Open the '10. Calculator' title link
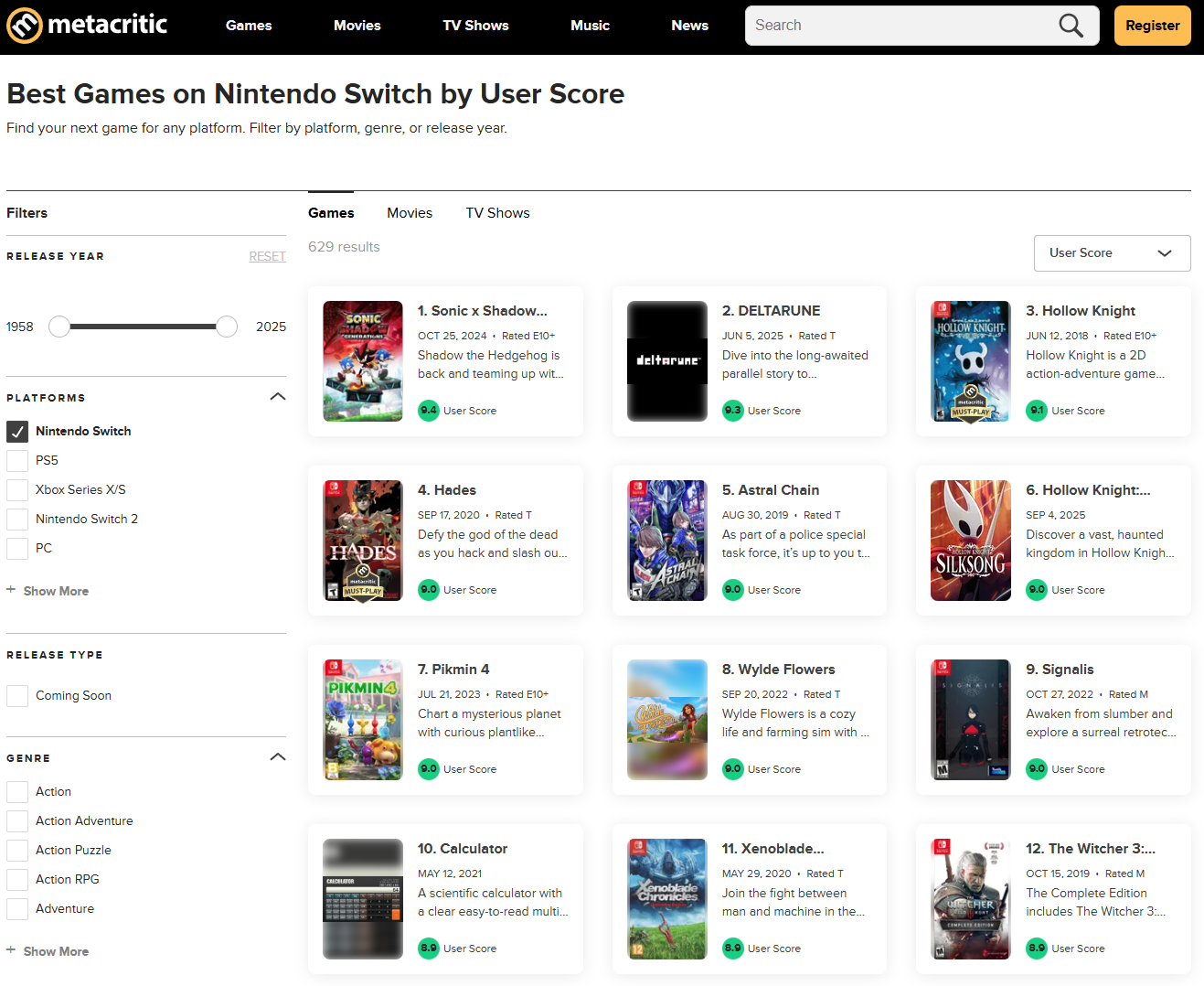The height and width of the screenshot is (986, 1204). point(463,849)
